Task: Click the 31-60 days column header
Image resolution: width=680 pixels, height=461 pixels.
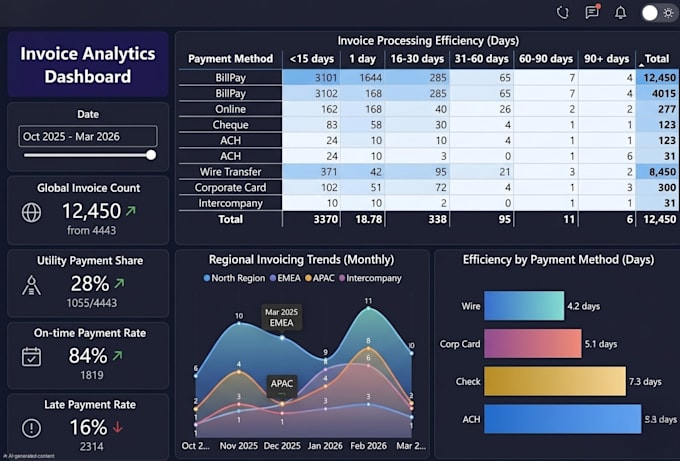Action: pyautogui.click(x=481, y=59)
